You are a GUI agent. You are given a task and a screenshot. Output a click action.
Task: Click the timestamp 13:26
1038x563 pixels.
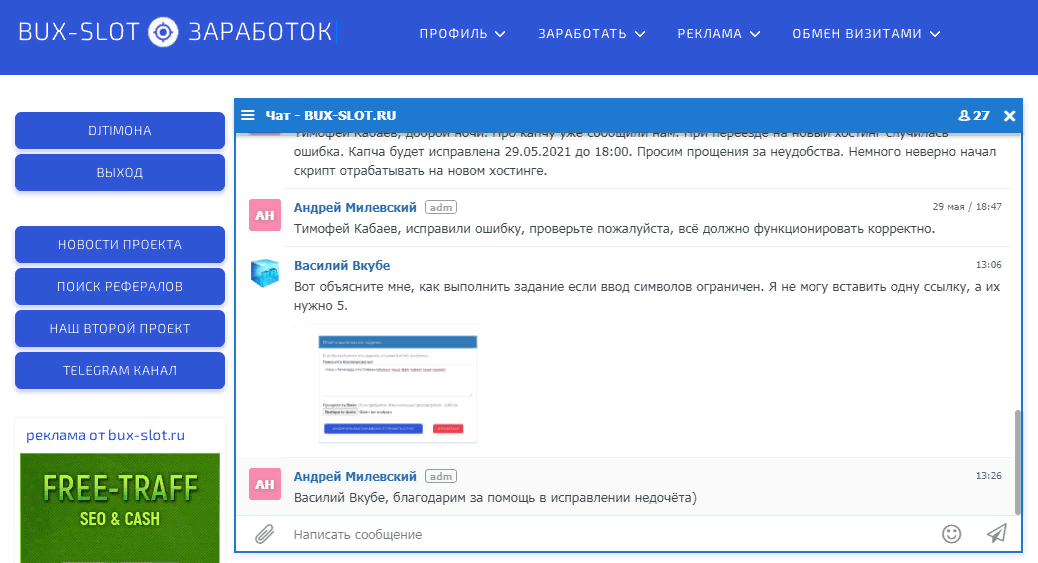988,476
